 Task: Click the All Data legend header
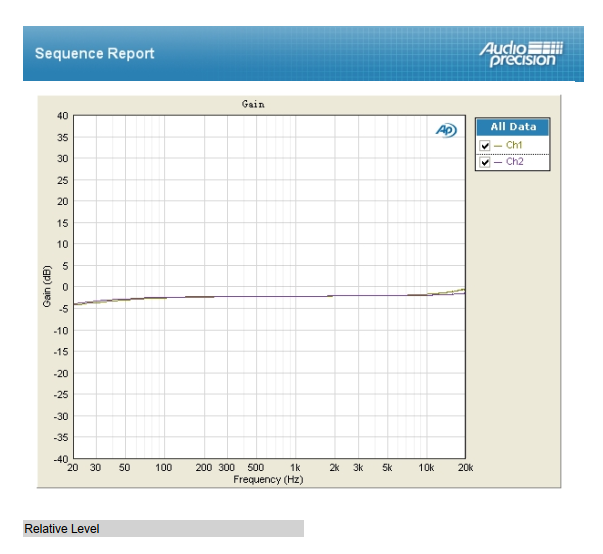tap(512, 127)
